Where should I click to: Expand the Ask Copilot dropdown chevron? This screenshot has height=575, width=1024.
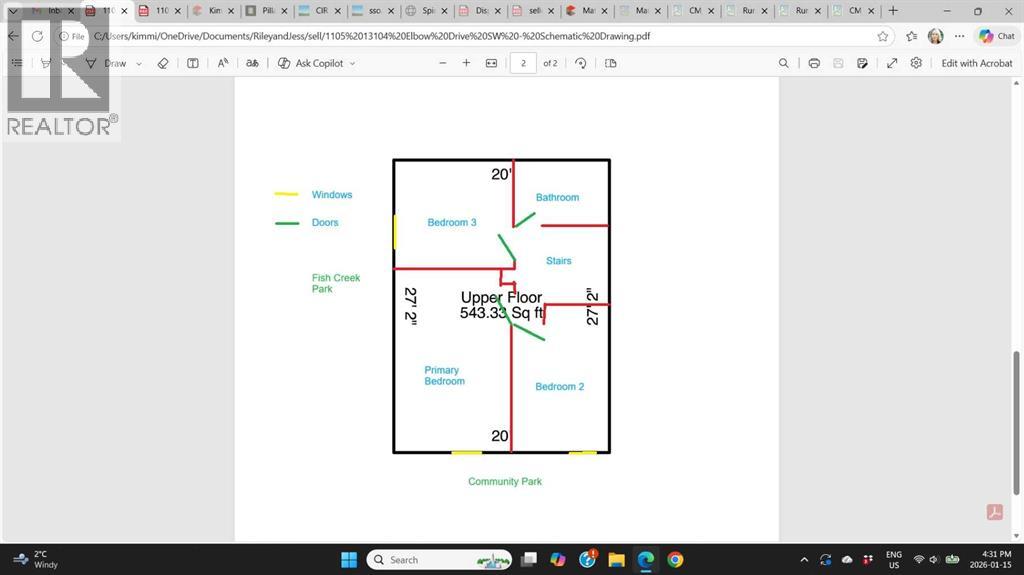pyautogui.click(x=353, y=63)
